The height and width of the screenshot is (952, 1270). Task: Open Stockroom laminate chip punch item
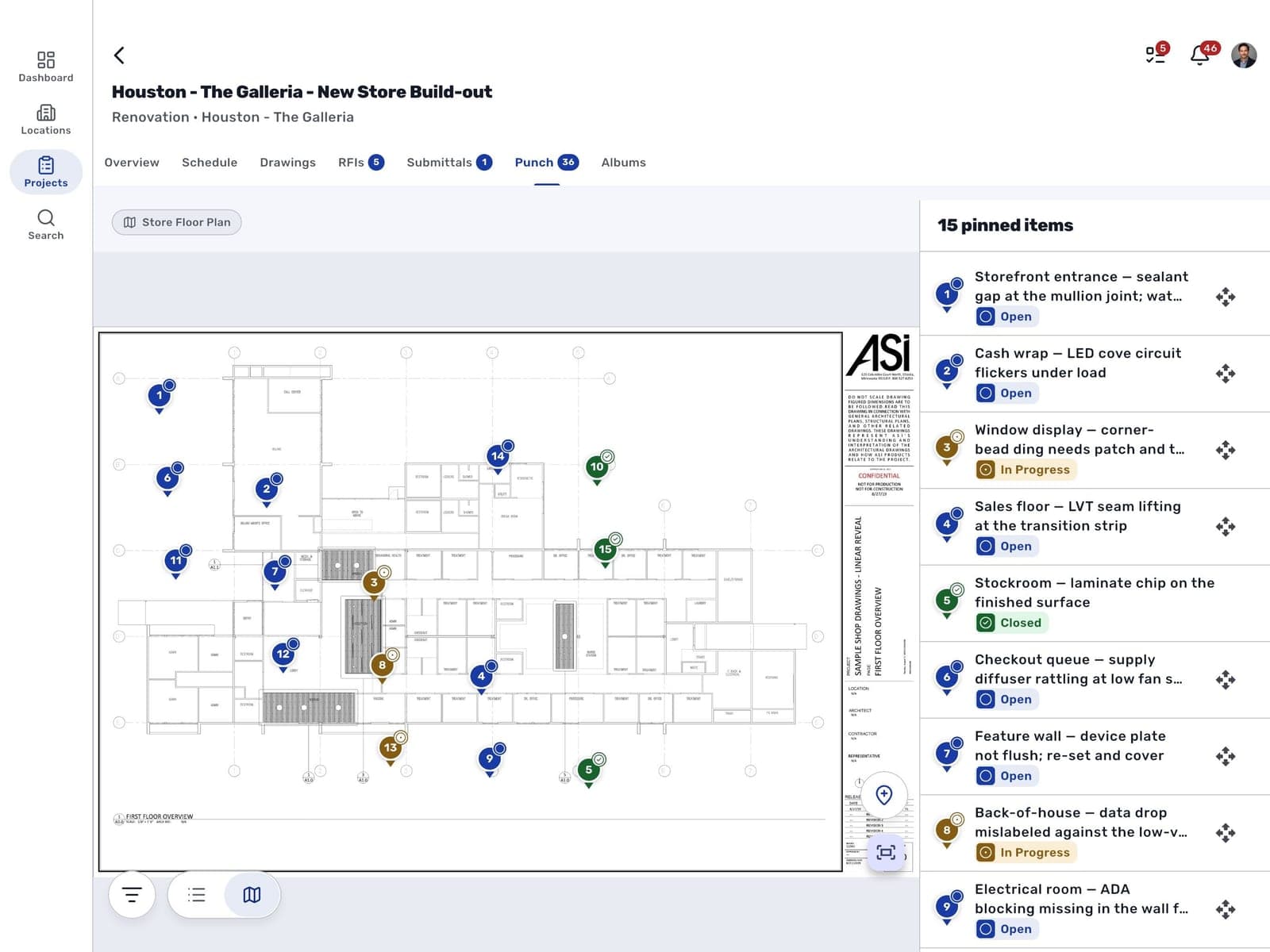point(1095,603)
